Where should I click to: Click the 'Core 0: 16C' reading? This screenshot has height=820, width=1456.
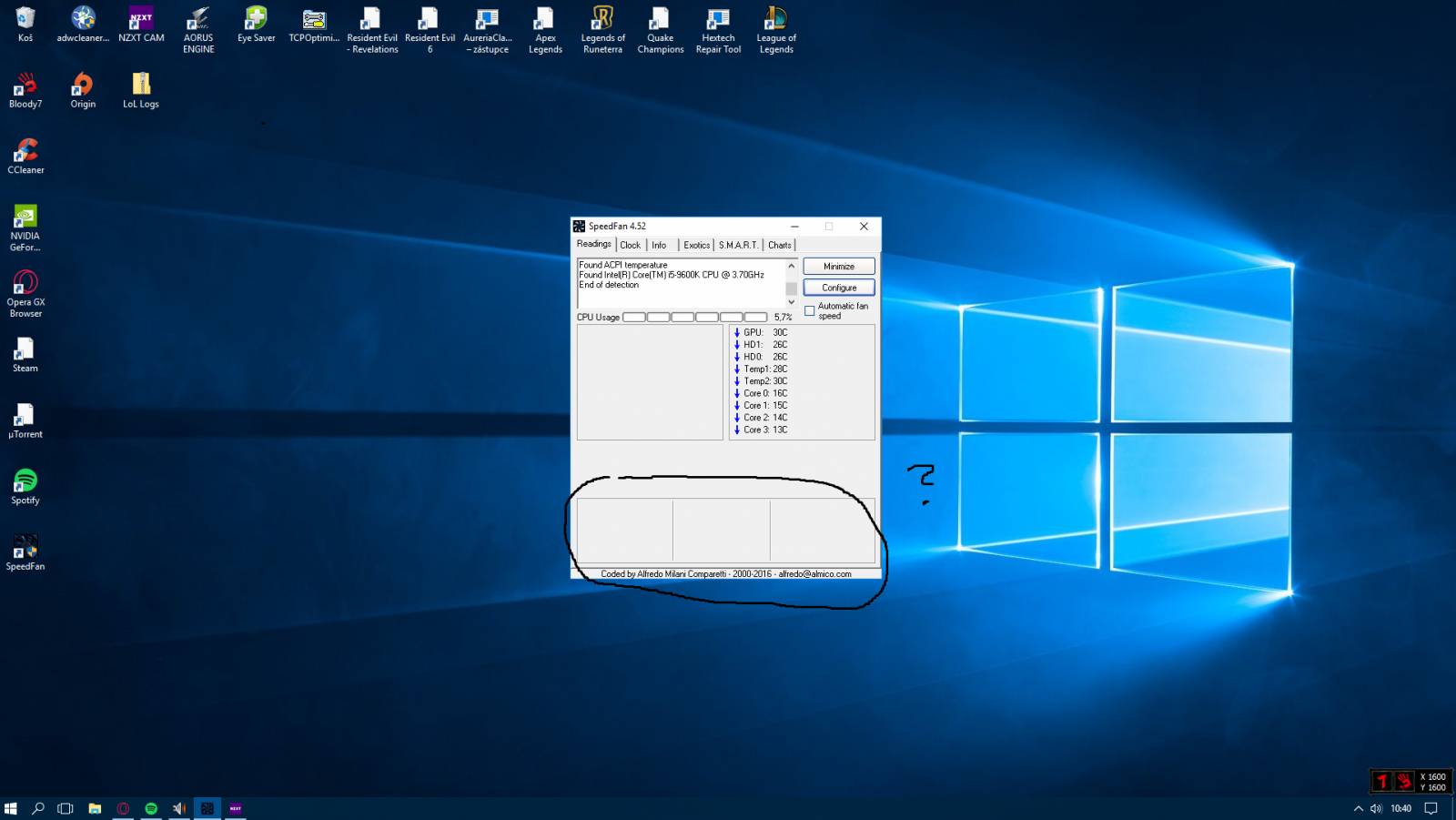click(761, 393)
